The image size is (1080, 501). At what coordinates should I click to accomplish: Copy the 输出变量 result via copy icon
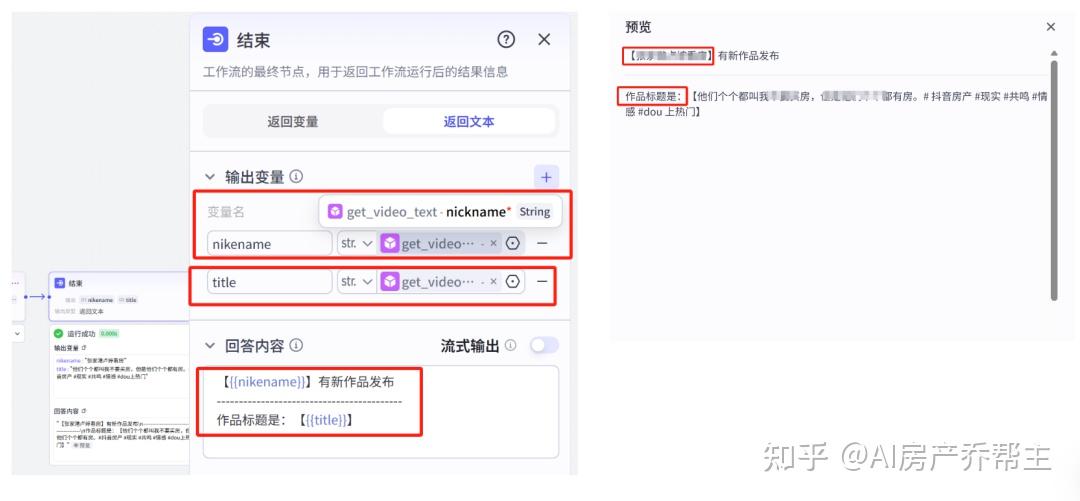(x=84, y=347)
